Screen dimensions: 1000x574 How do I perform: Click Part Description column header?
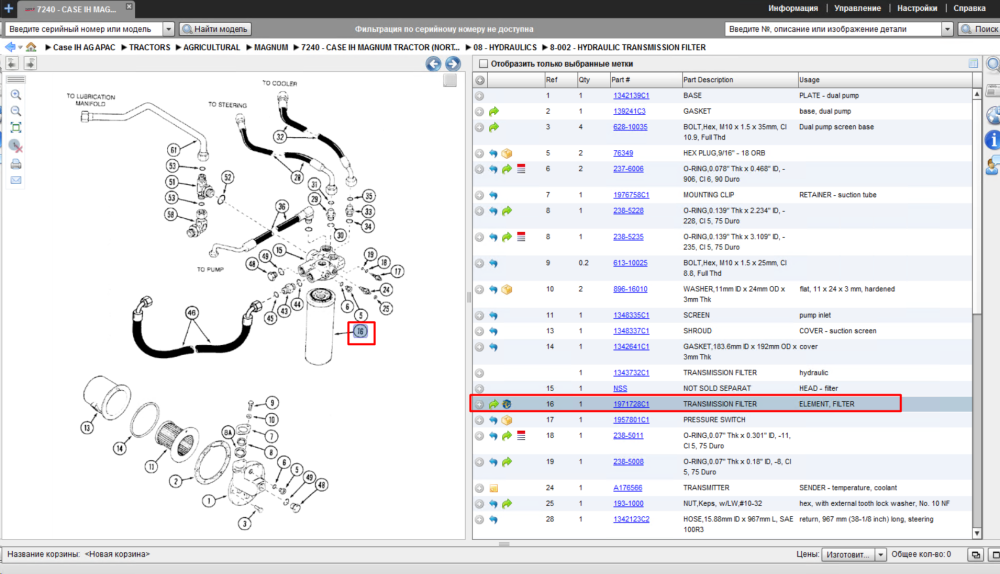click(x=739, y=80)
